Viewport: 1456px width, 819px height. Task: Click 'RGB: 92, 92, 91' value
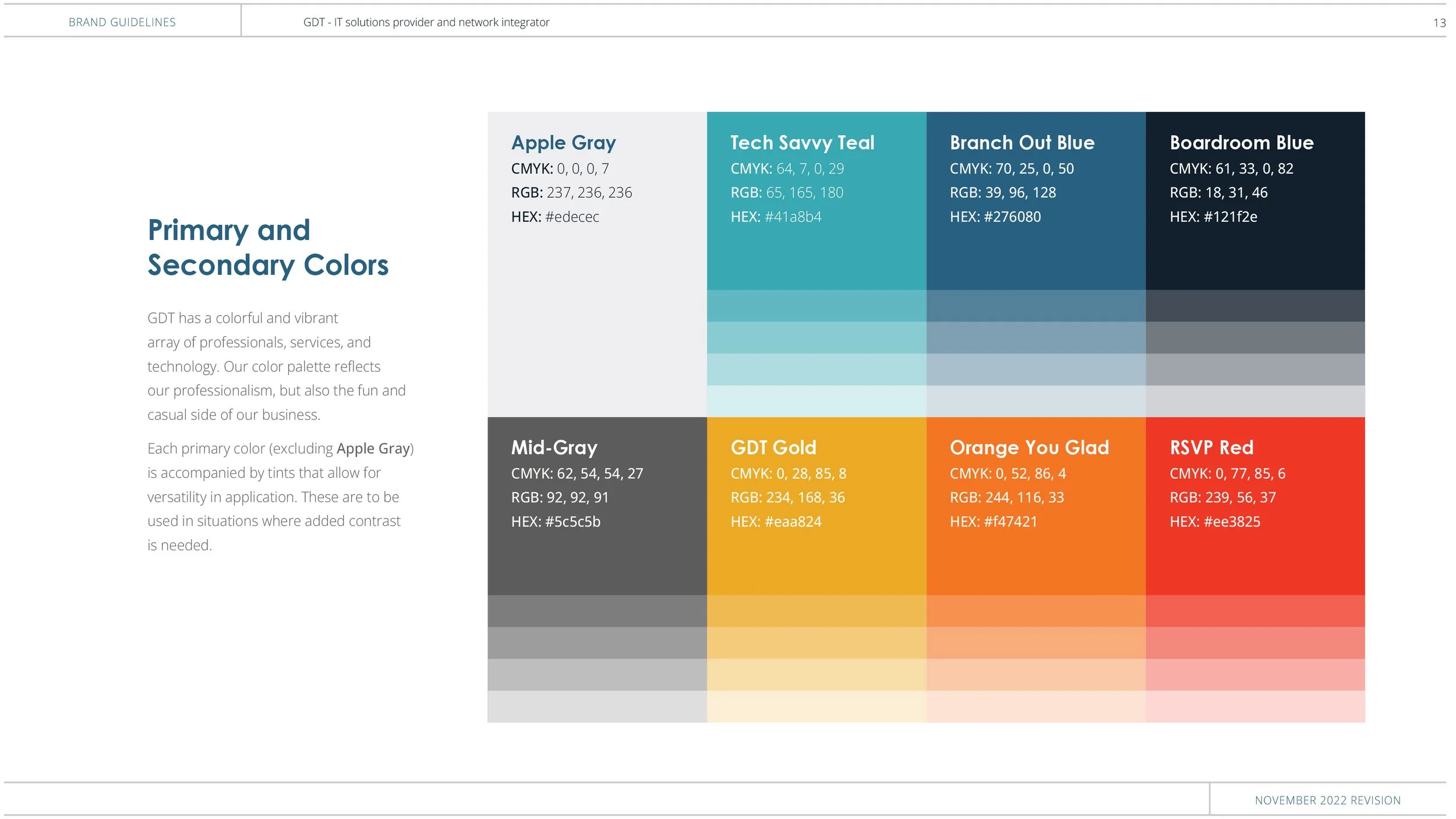(x=560, y=497)
